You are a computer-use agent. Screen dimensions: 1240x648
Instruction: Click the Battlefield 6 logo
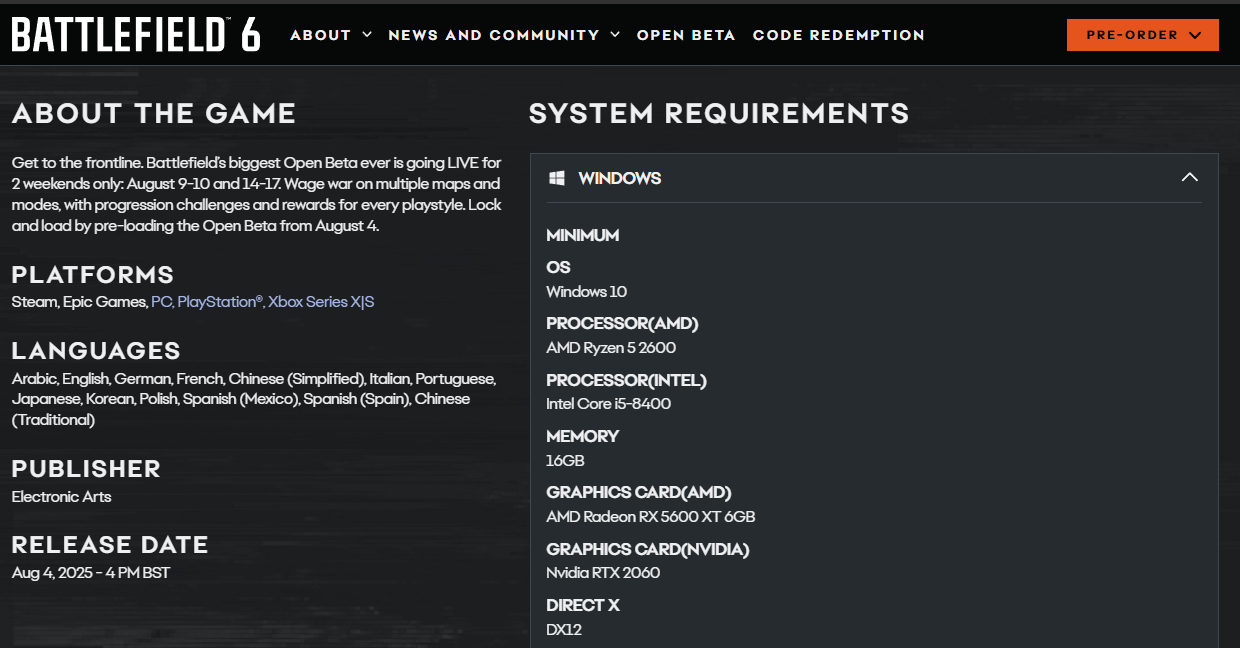[136, 35]
